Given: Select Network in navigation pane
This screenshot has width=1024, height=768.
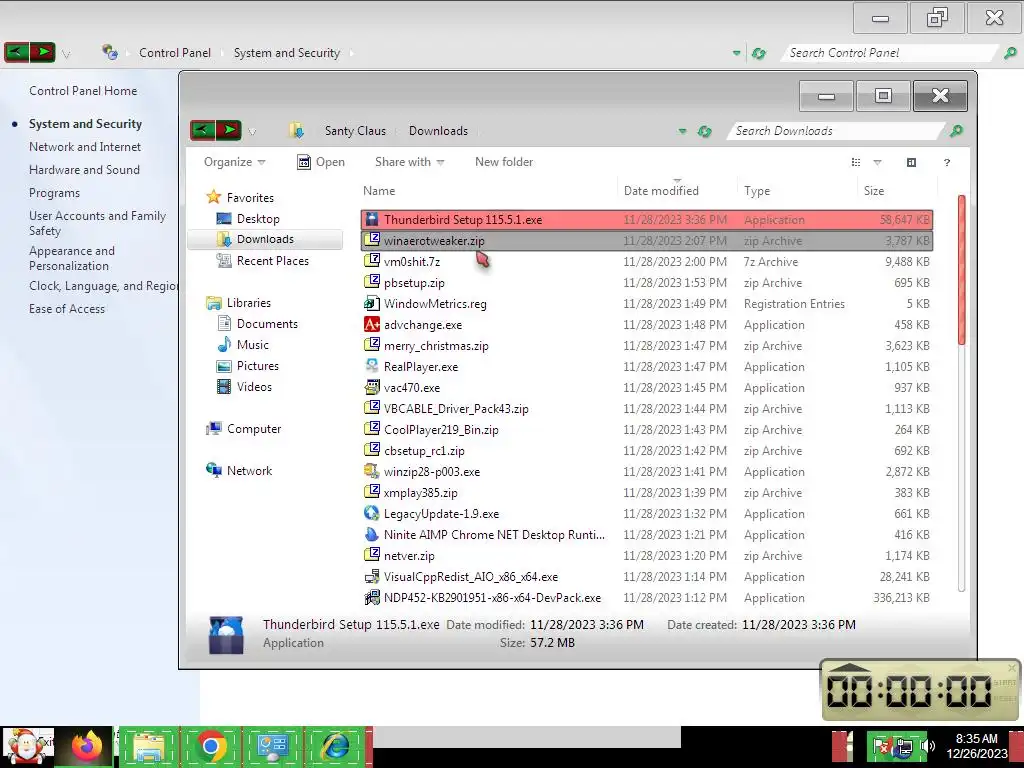Looking at the screenshot, I should click(x=249, y=471).
